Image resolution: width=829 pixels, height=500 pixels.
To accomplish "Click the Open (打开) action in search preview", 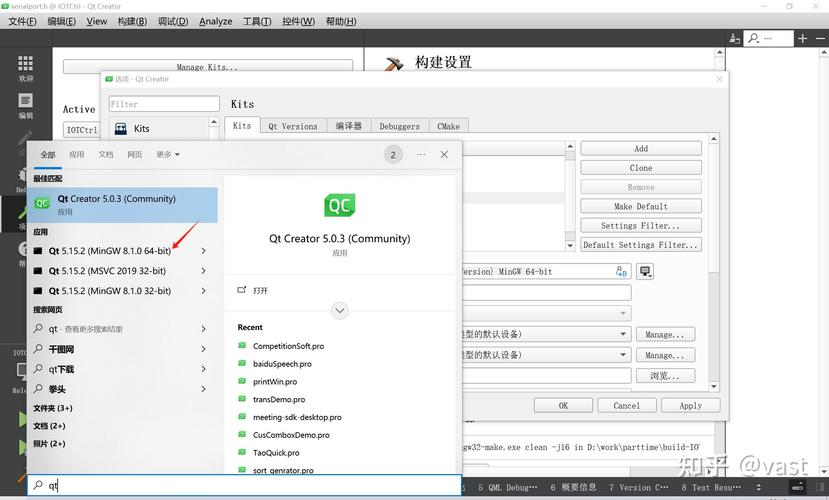I will point(253,290).
